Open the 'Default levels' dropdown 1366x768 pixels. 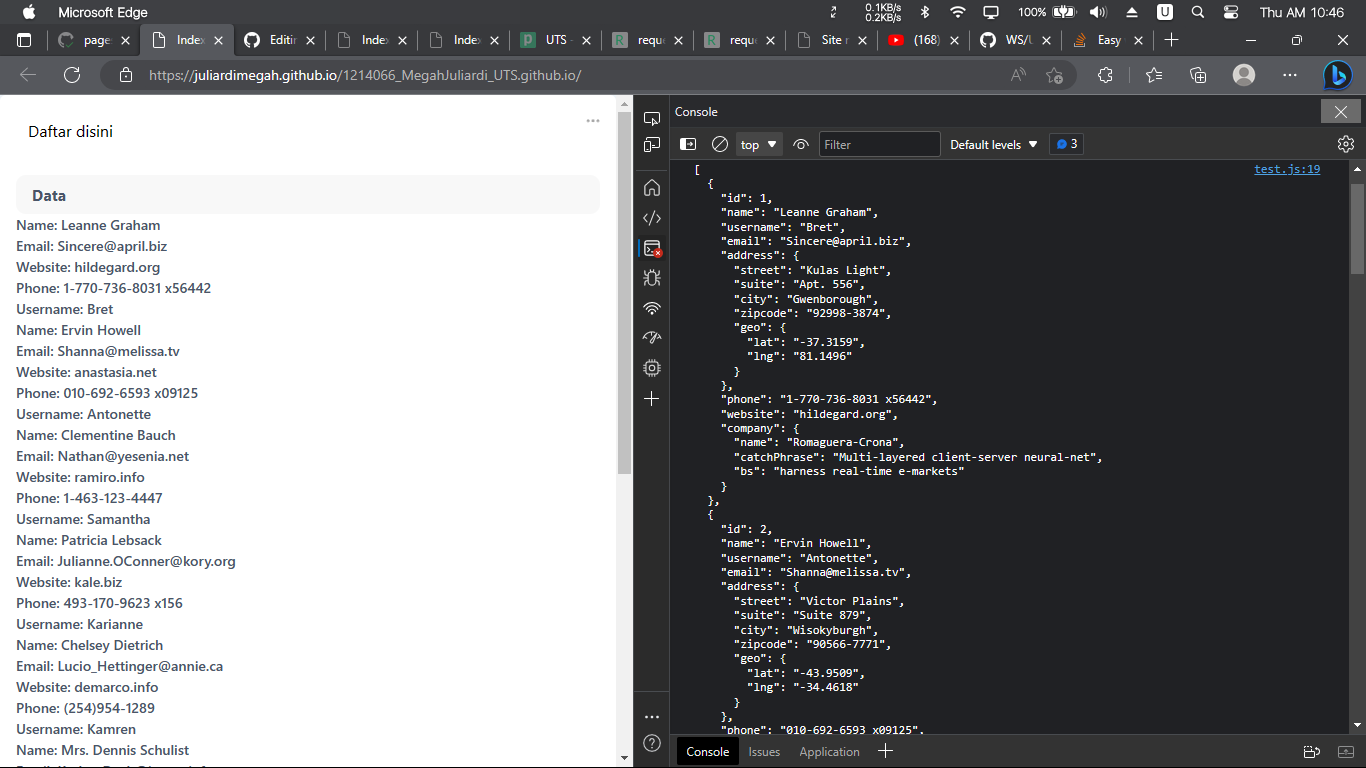[993, 143]
